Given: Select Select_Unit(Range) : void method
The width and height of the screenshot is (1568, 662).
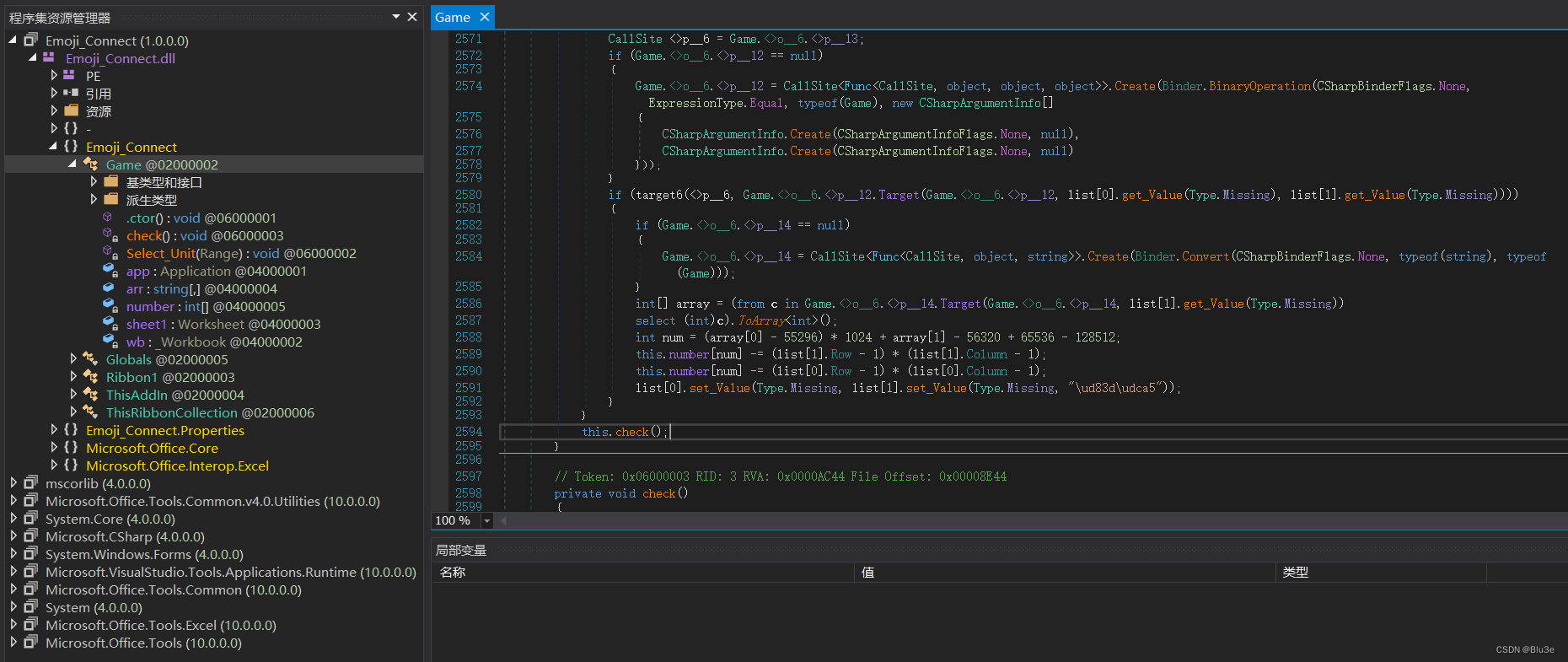Looking at the screenshot, I should click(x=241, y=253).
